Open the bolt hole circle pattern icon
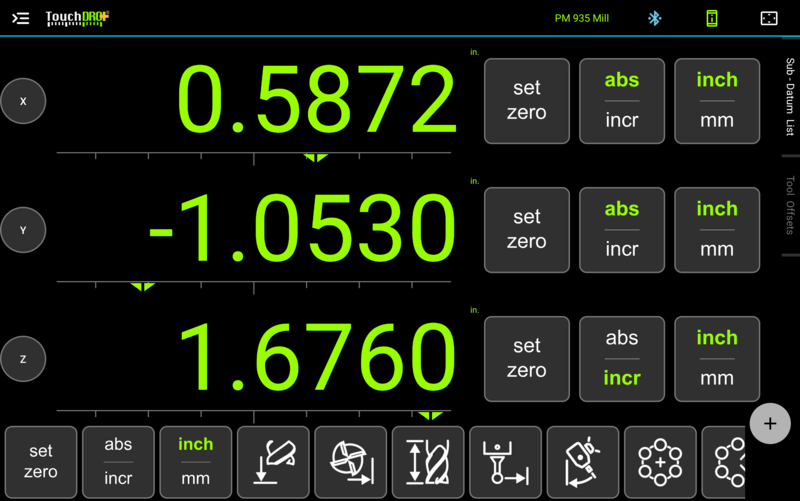The image size is (800, 501). tap(660, 462)
